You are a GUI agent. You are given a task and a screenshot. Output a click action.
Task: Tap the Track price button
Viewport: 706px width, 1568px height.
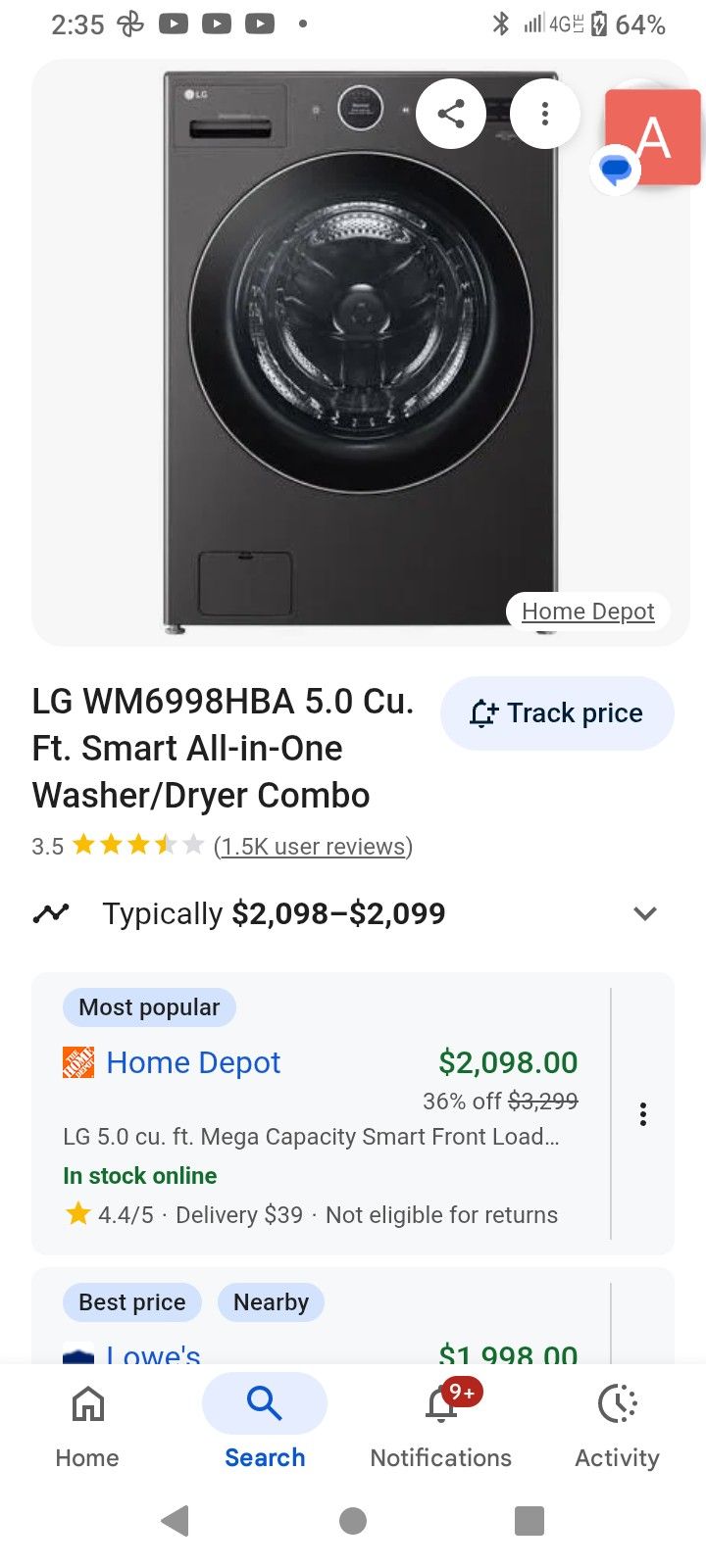(557, 713)
